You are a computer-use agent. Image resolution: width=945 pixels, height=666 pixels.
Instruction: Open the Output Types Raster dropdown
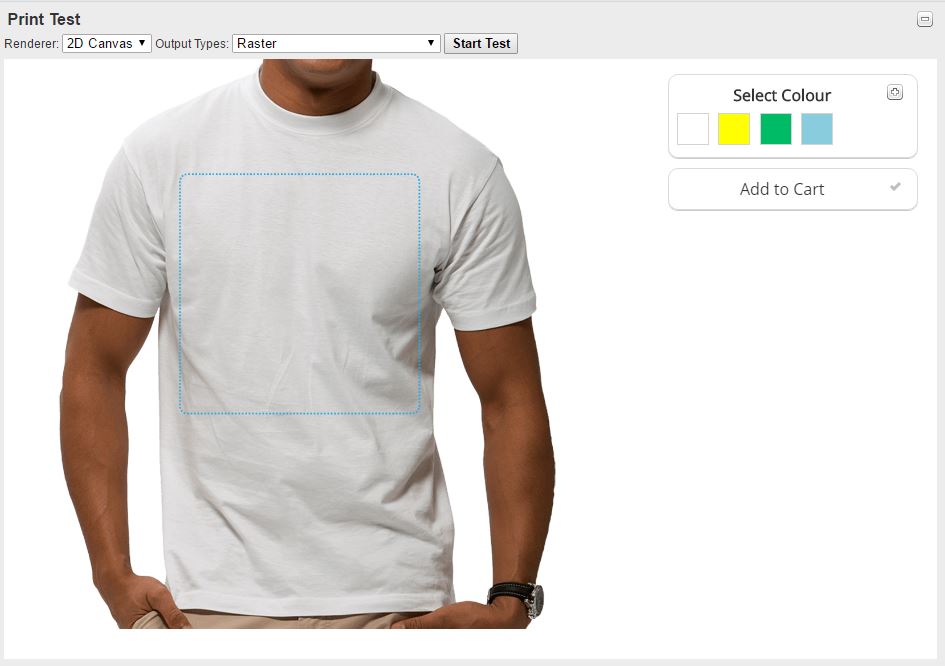[336, 43]
